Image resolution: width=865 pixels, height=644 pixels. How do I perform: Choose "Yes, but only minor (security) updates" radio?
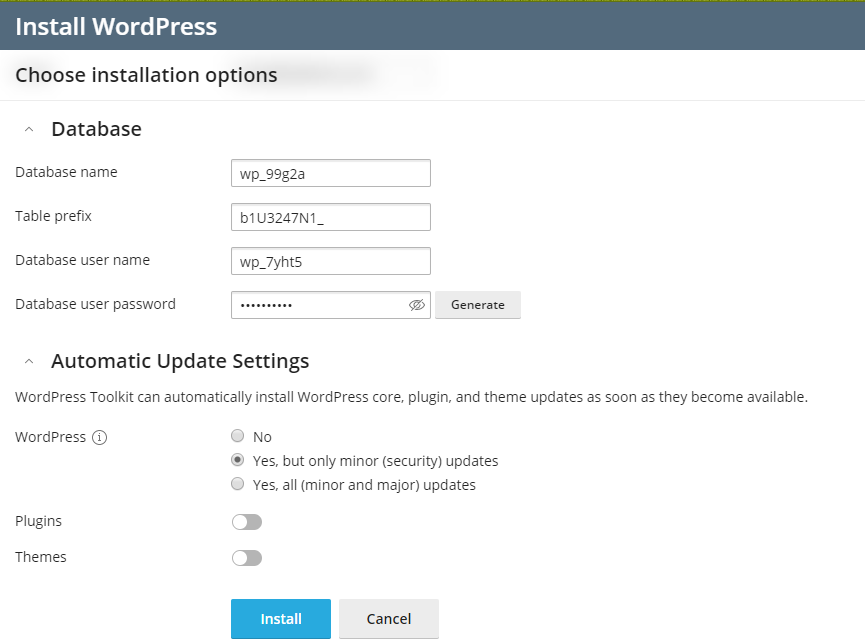pyautogui.click(x=237, y=461)
